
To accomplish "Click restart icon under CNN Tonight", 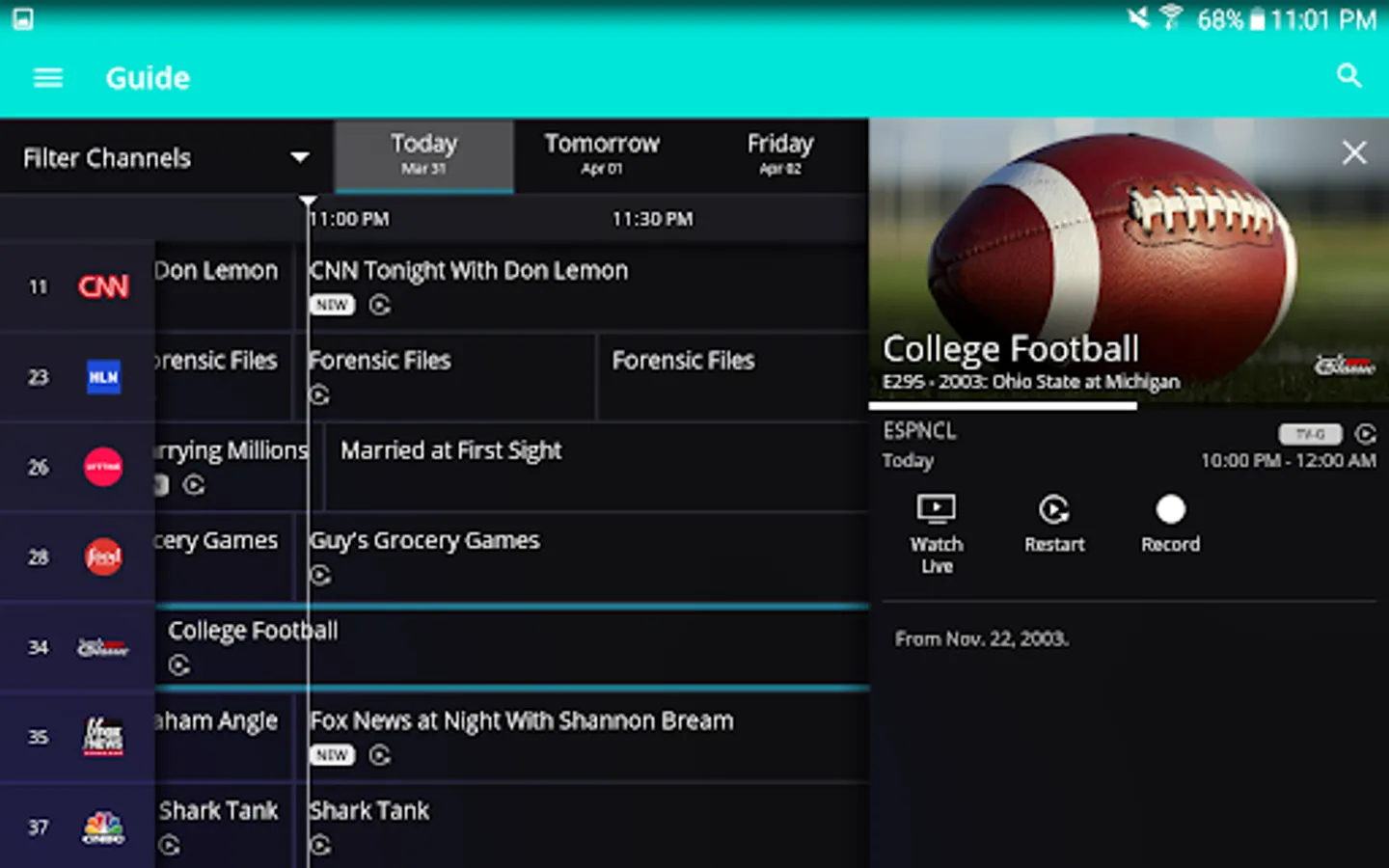I will point(380,305).
